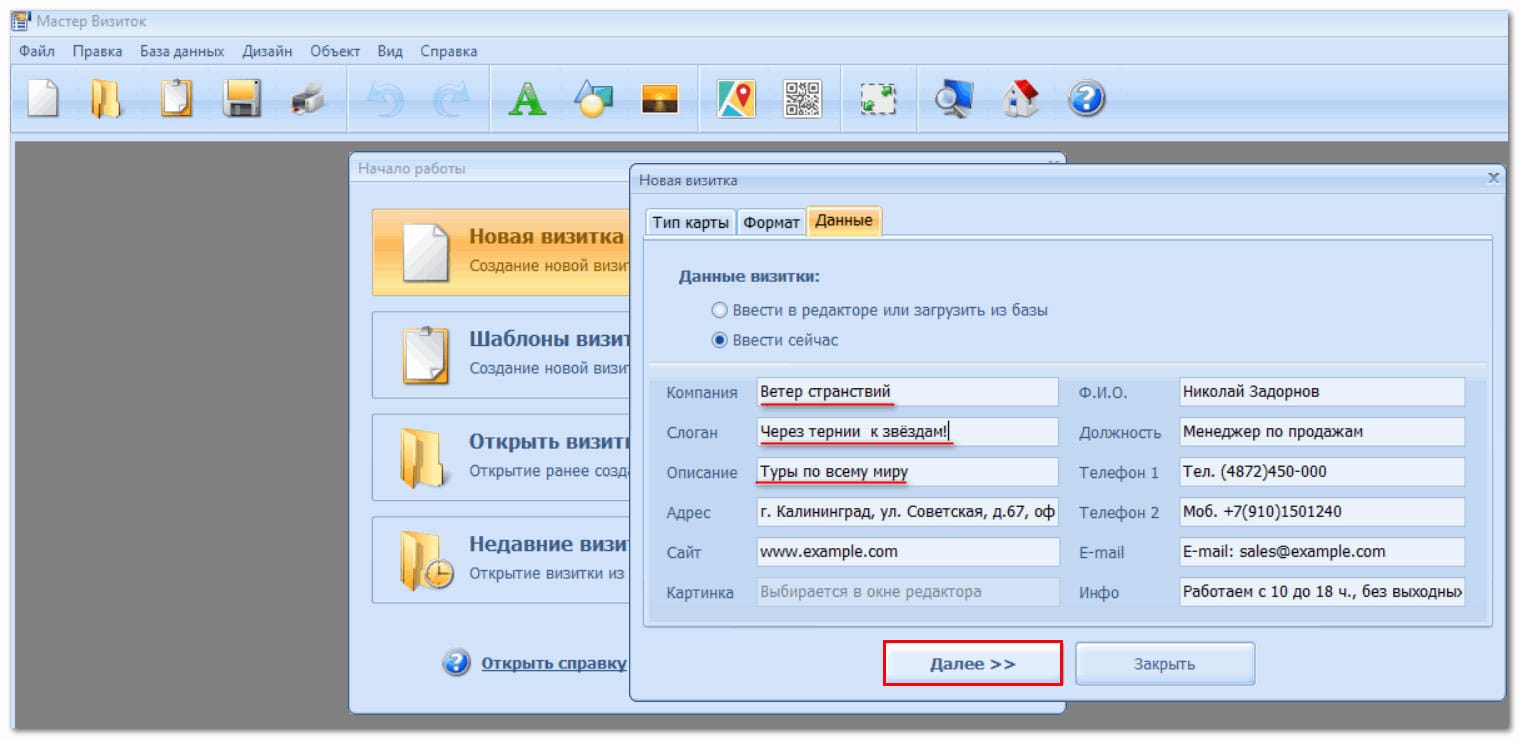
Task: Add text with the green A icon
Action: click(527, 98)
